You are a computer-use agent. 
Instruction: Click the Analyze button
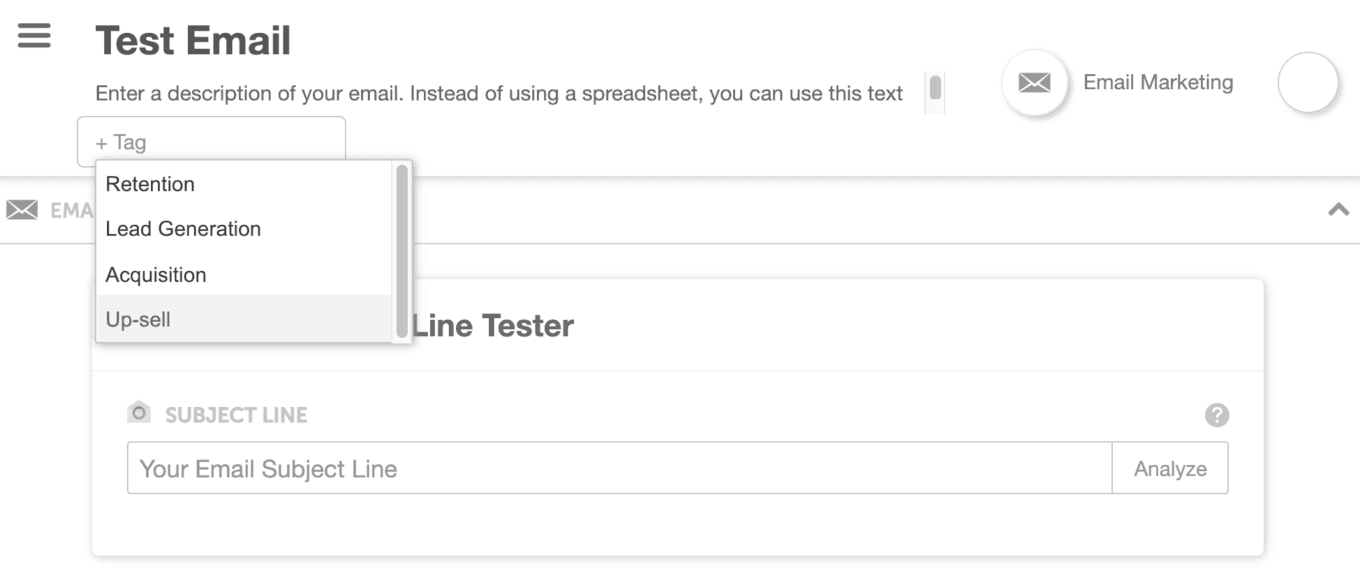[x=1170, y=468]
